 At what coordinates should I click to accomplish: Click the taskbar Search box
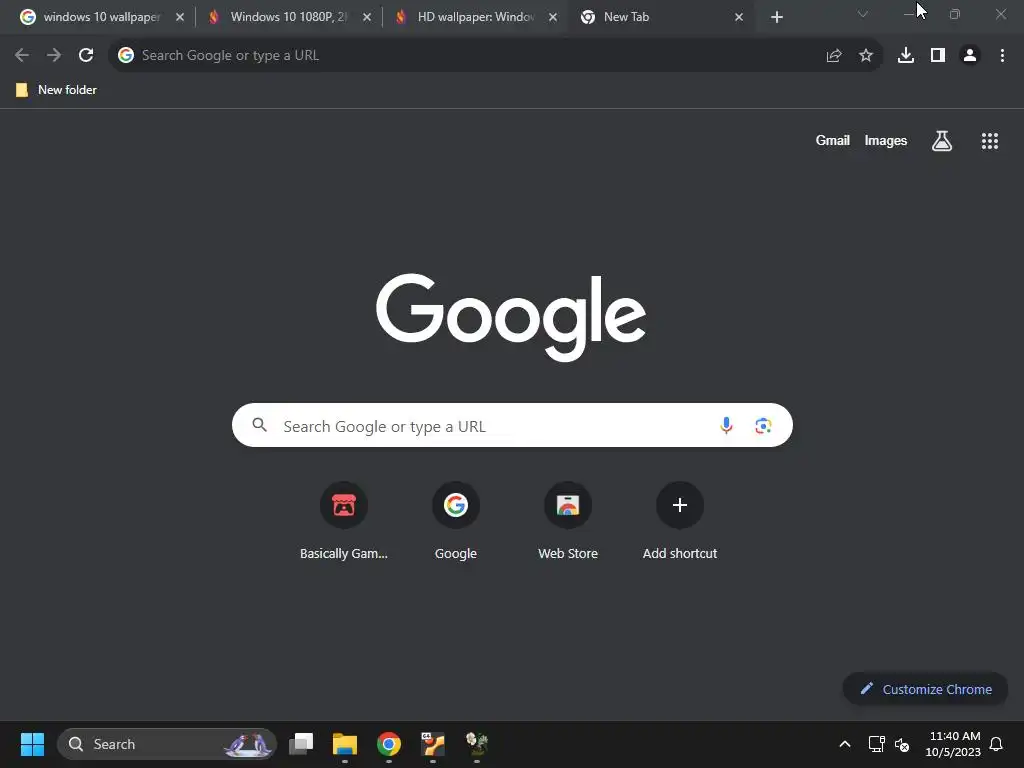coord(167,744)
